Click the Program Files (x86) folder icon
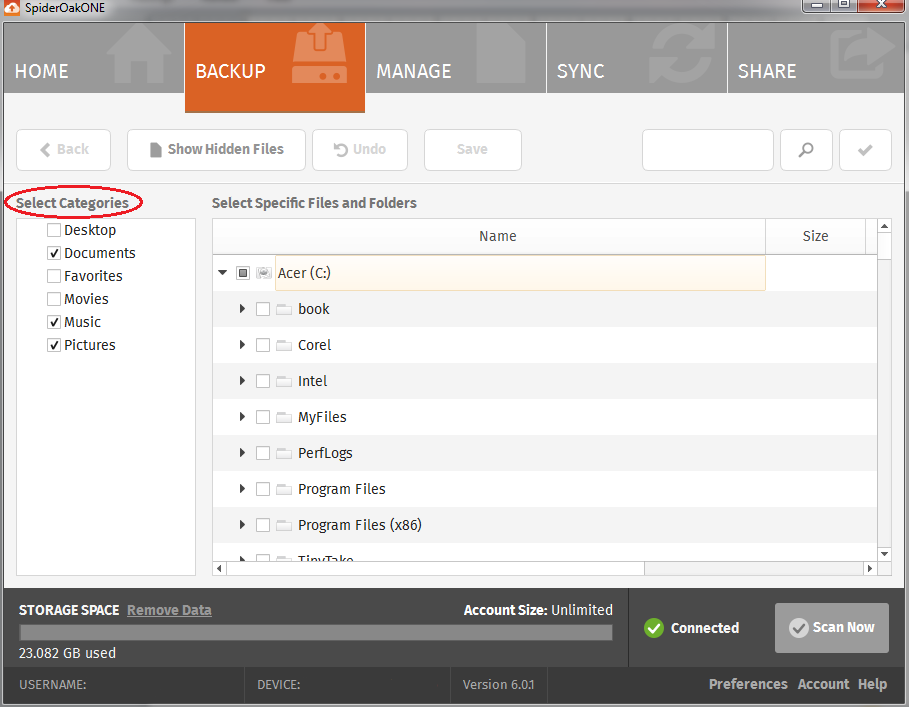 [x=283, y=525]
